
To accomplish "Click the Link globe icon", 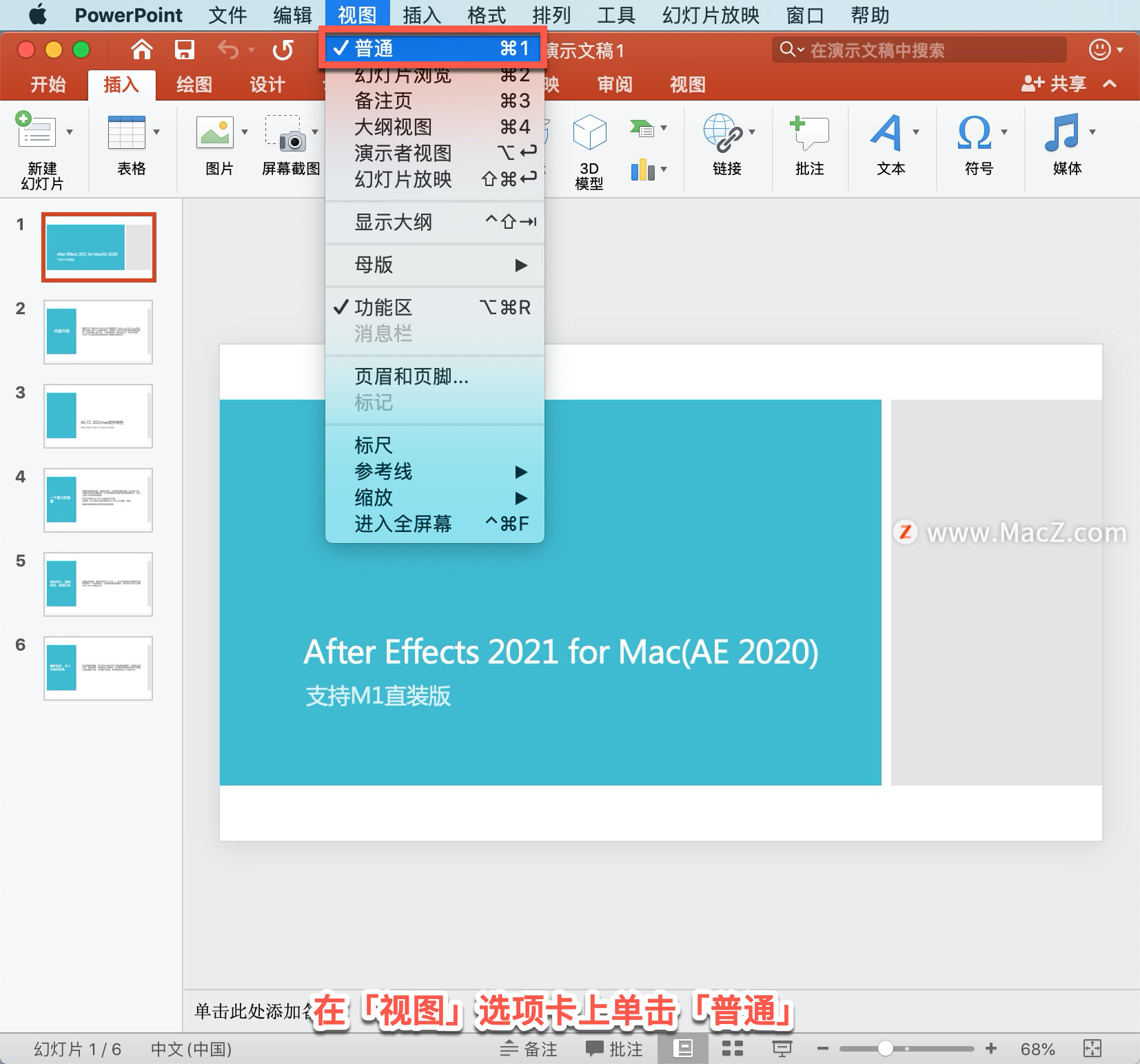I will [x=722, y=132].
